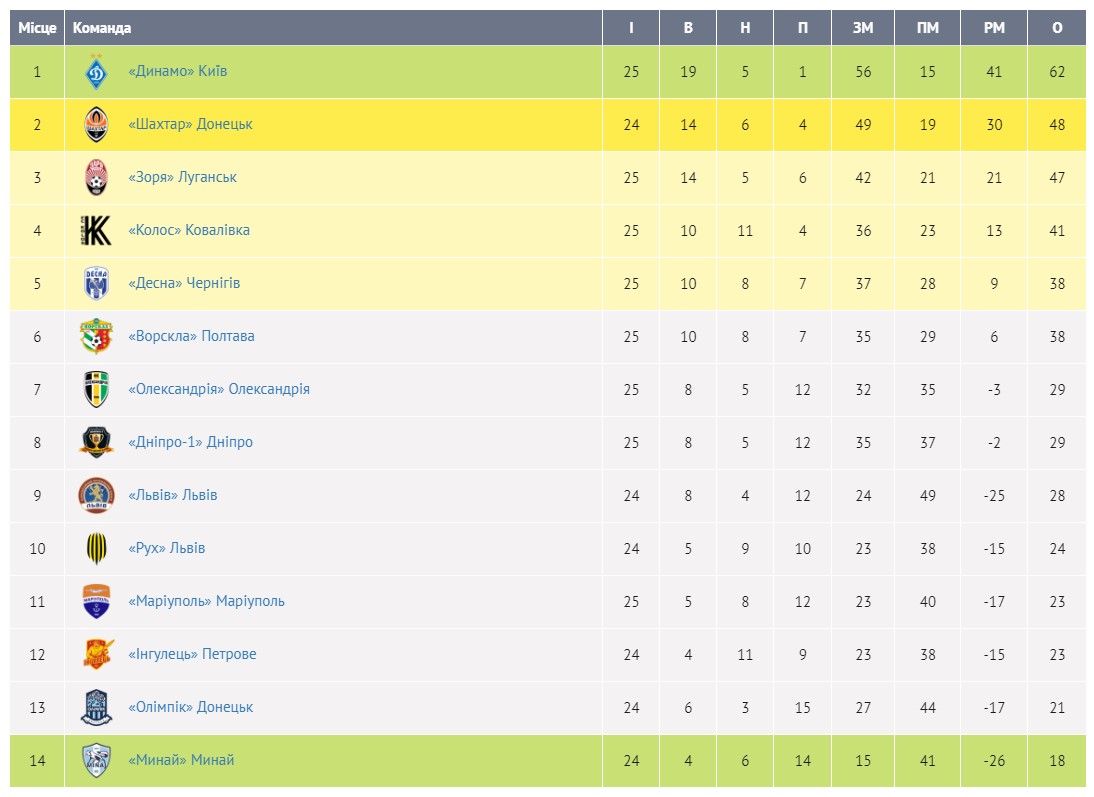Open the «Олександрія» Олександрія team page
This screenshot has height=797, width=1094.
(219, 389)
